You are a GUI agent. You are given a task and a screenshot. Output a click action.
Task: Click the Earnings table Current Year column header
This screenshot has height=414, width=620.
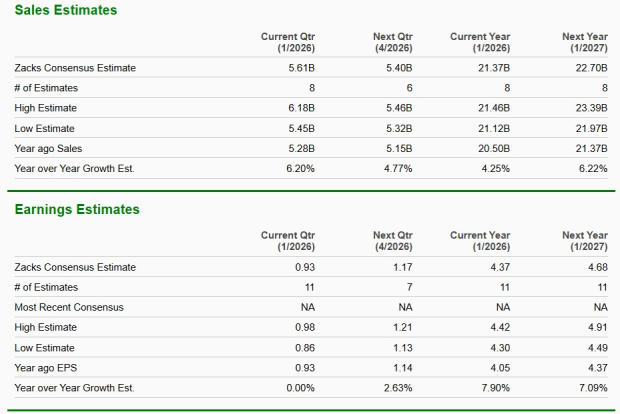(x=482, y=241)
